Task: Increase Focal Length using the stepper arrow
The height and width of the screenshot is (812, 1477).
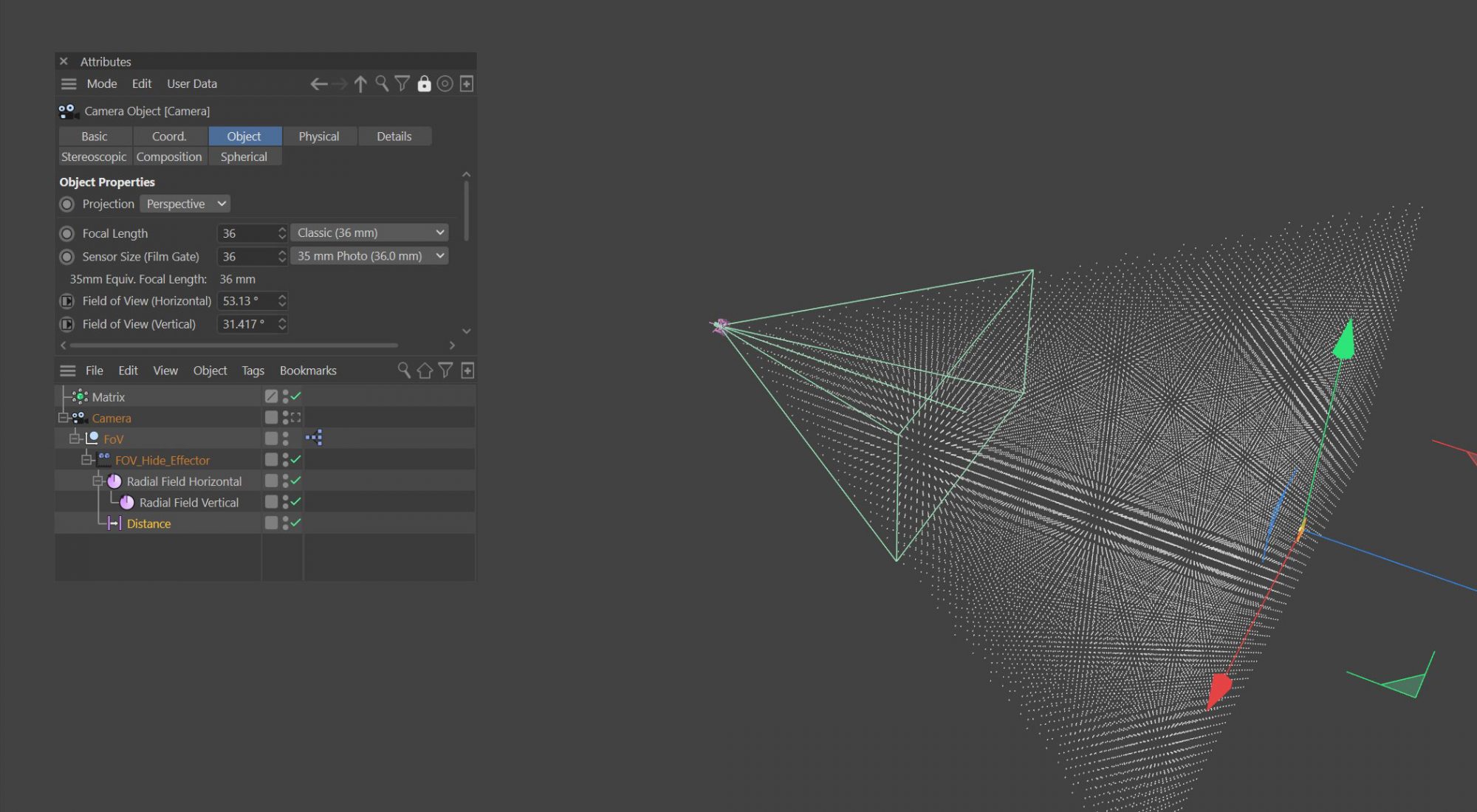Action: pos(281,229)
